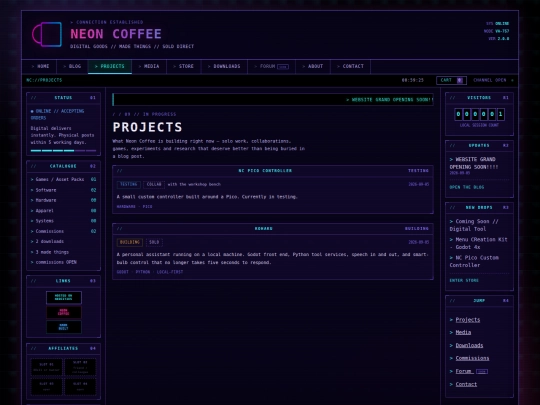540x405 pixels.
Task: Jump to Commissions via Jump panel
Action: point(472,359)
